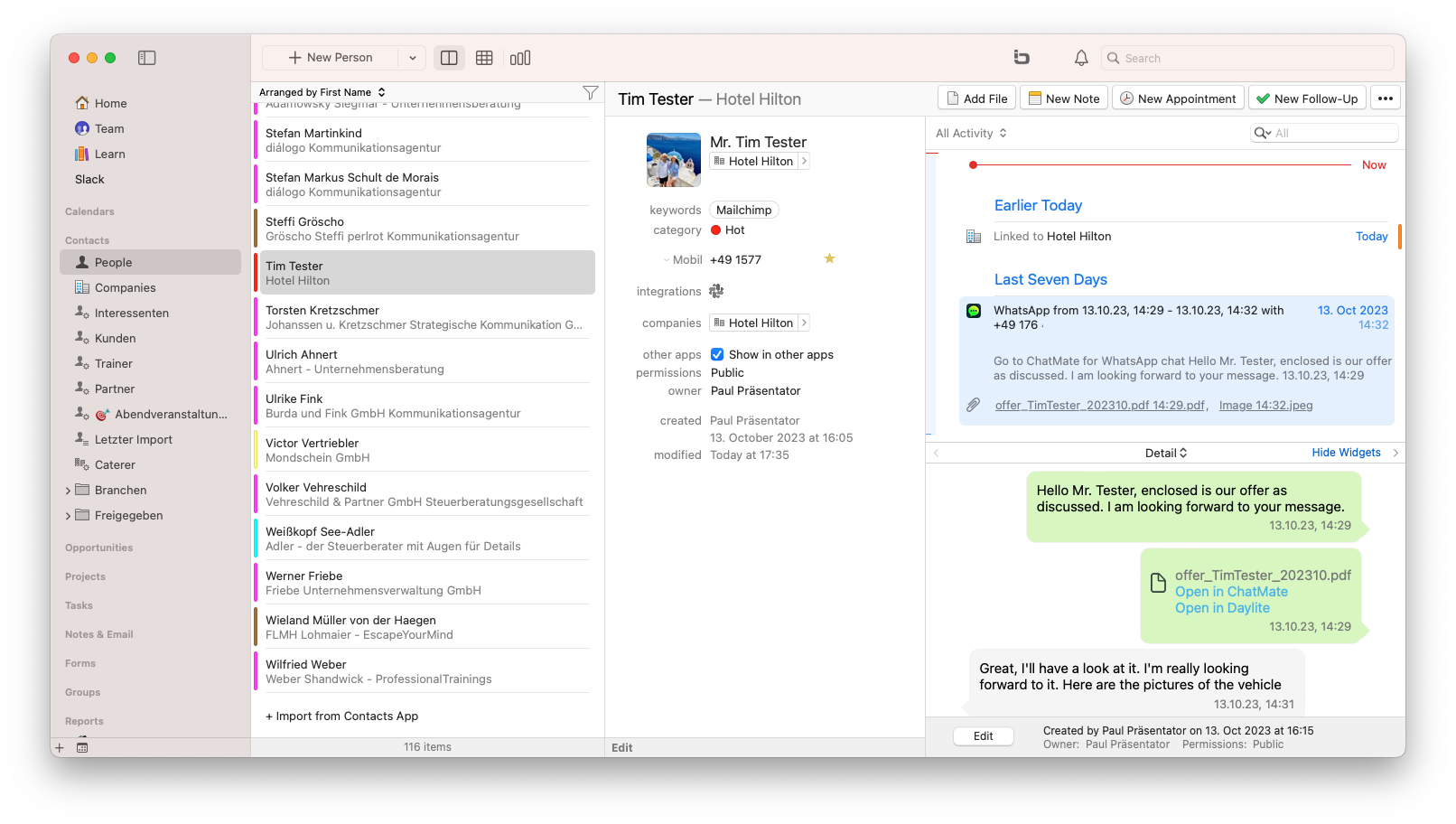This screenshot has width=1456, height=824.
Task: Change the Arranged by First Name sorting
Action: (x=322, y=92)
